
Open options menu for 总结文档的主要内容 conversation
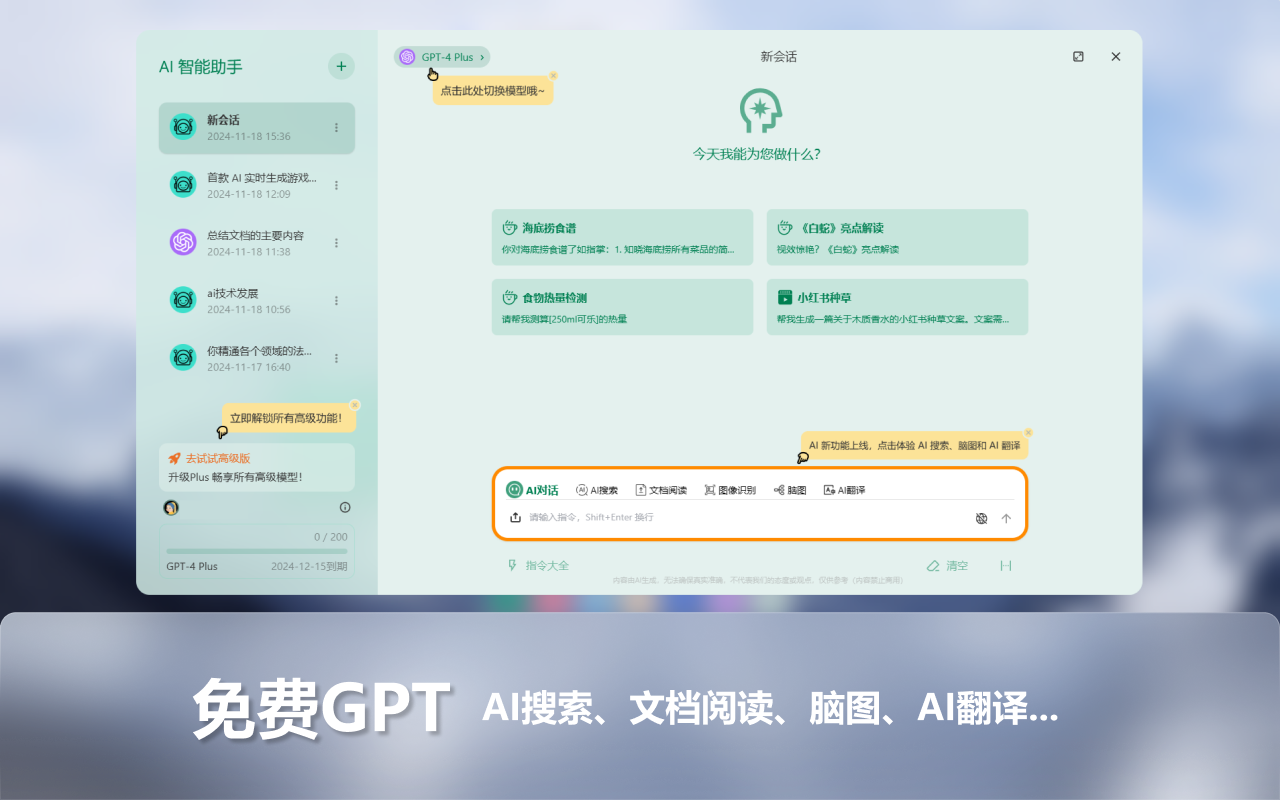tap(337, 243)
